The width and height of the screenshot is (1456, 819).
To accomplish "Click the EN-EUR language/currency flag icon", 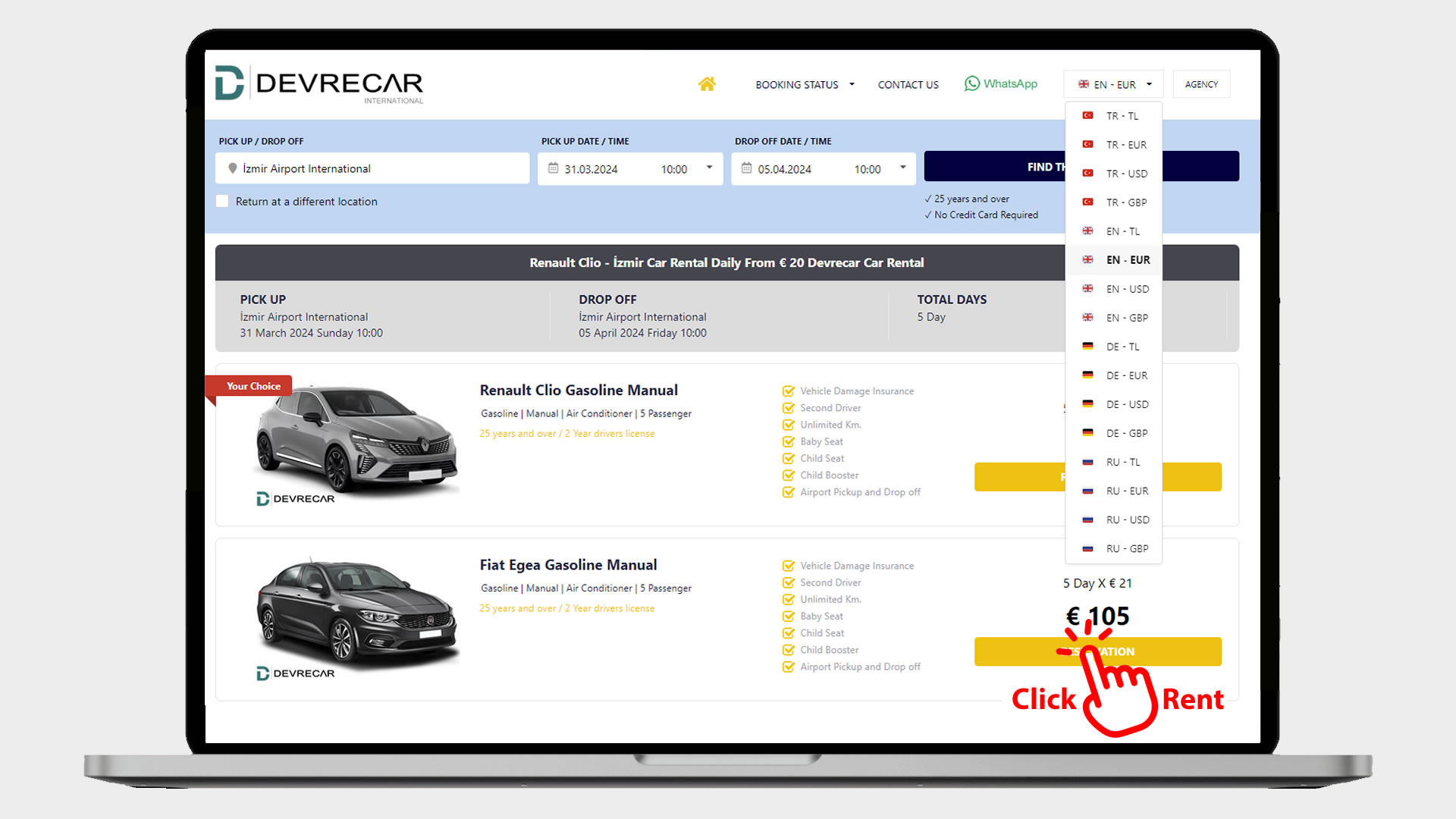I will point(1084,84).
